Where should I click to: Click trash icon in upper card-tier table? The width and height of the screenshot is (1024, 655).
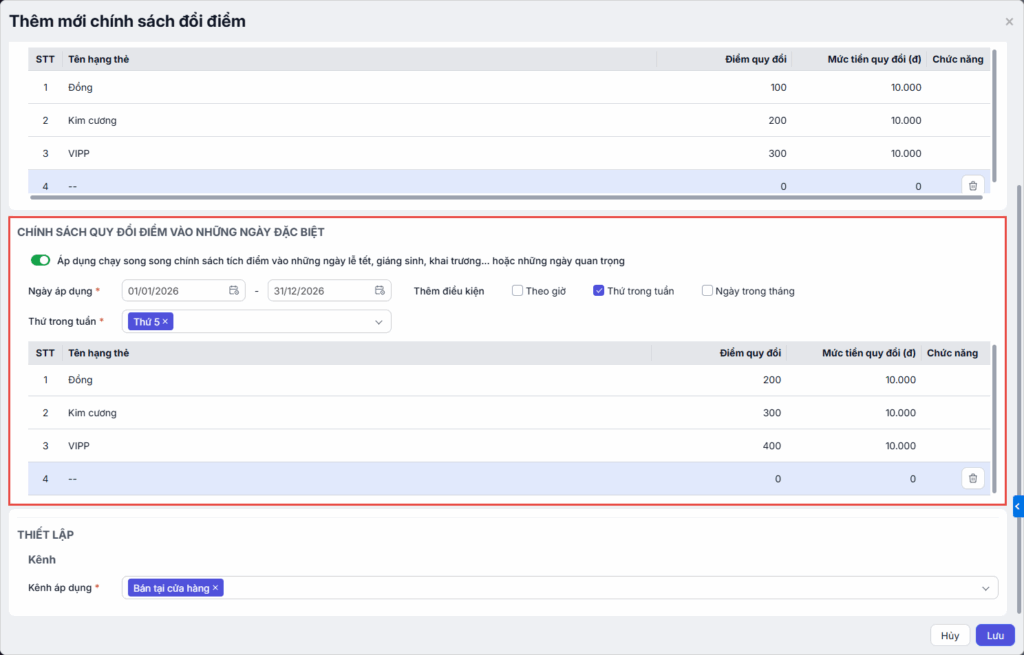pyautogui.click(x=973, y=185)
